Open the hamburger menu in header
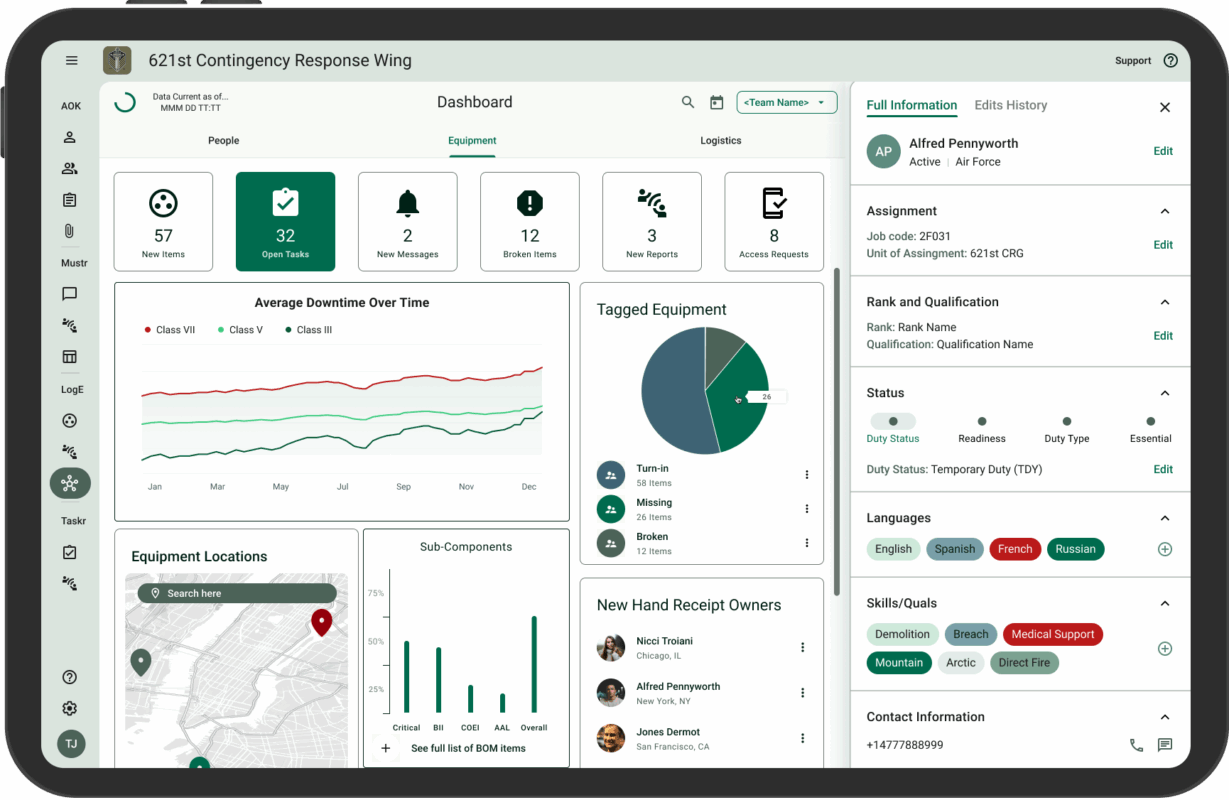The width and height of the screenshot is (1229, 800). tap(72, 61)
